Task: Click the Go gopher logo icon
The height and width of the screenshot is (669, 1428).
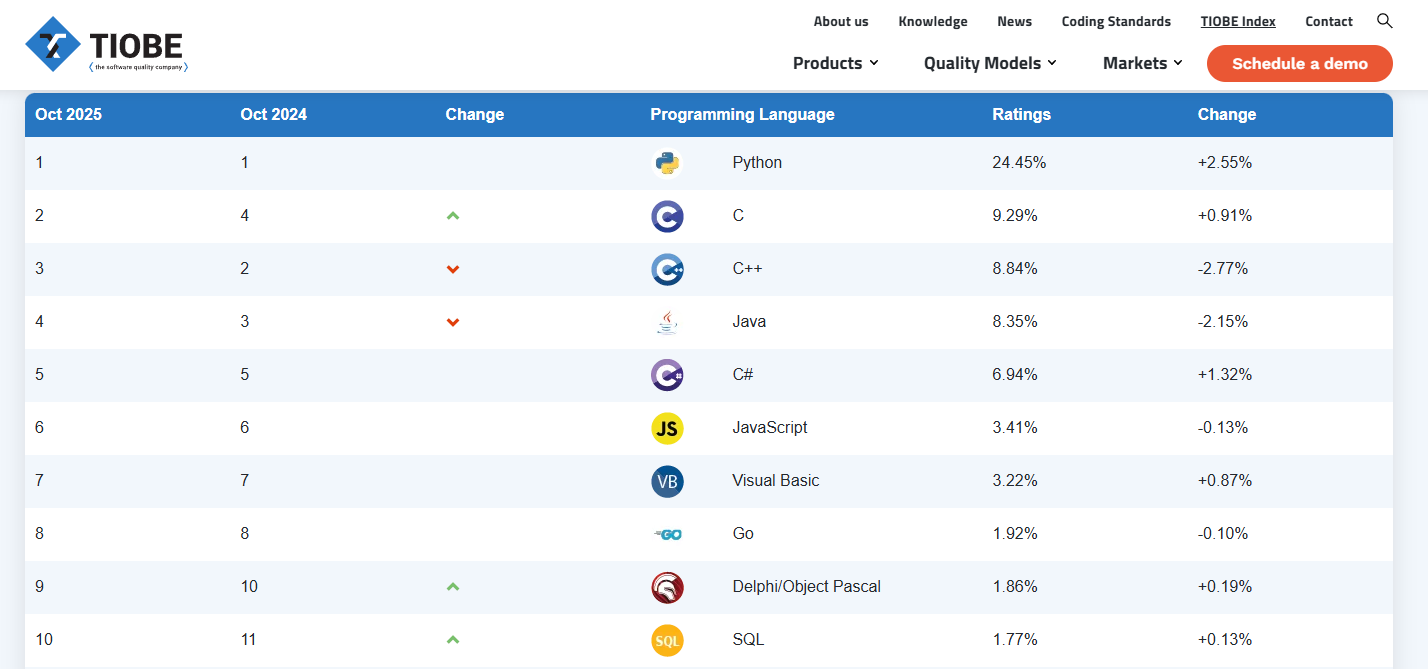Action: coord(667,534)
